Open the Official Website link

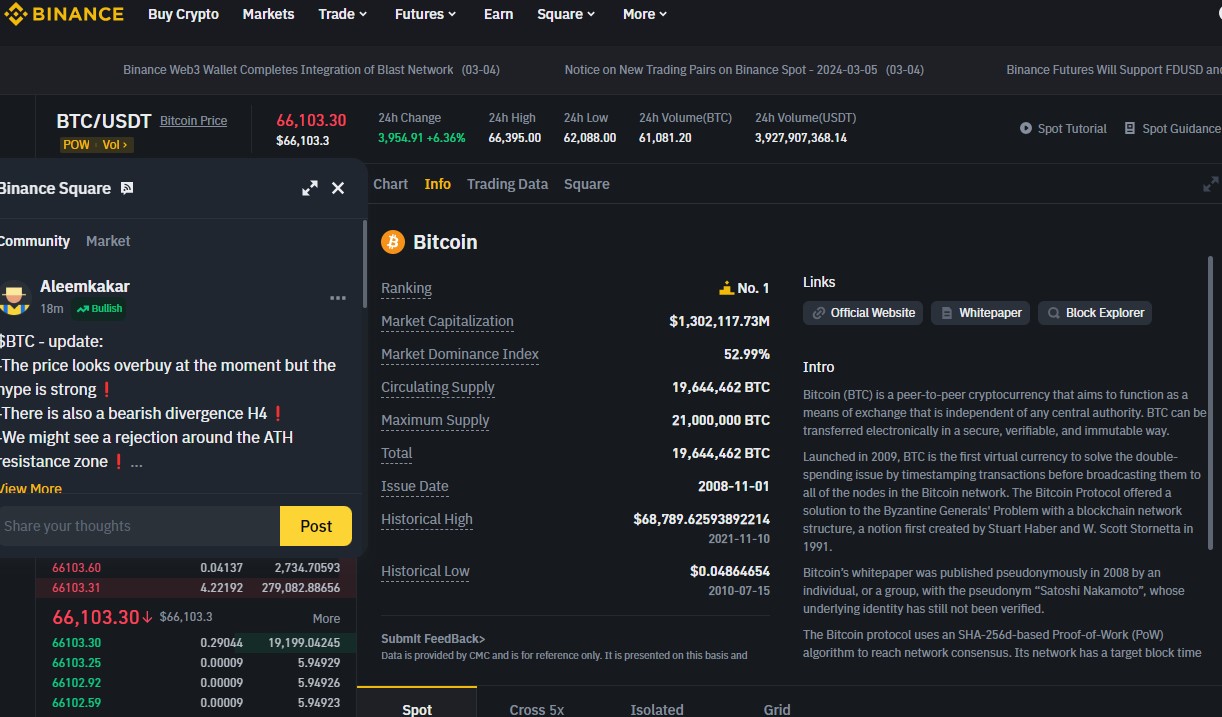[864, 313]
